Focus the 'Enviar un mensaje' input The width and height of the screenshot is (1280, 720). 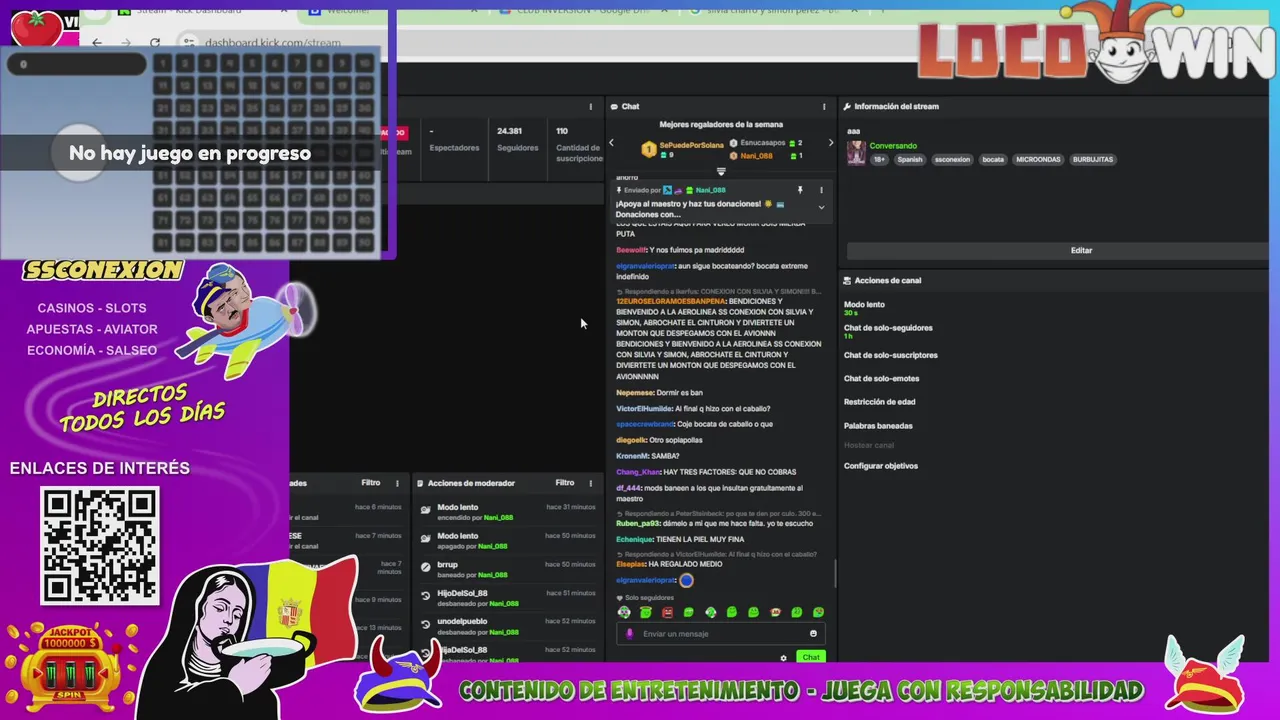click(x=720, y=633)
